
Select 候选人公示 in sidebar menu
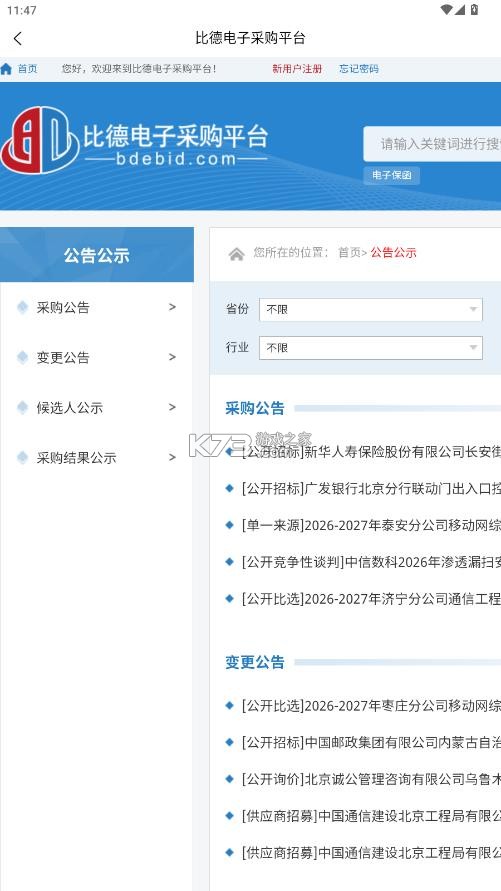coord(70,407)
